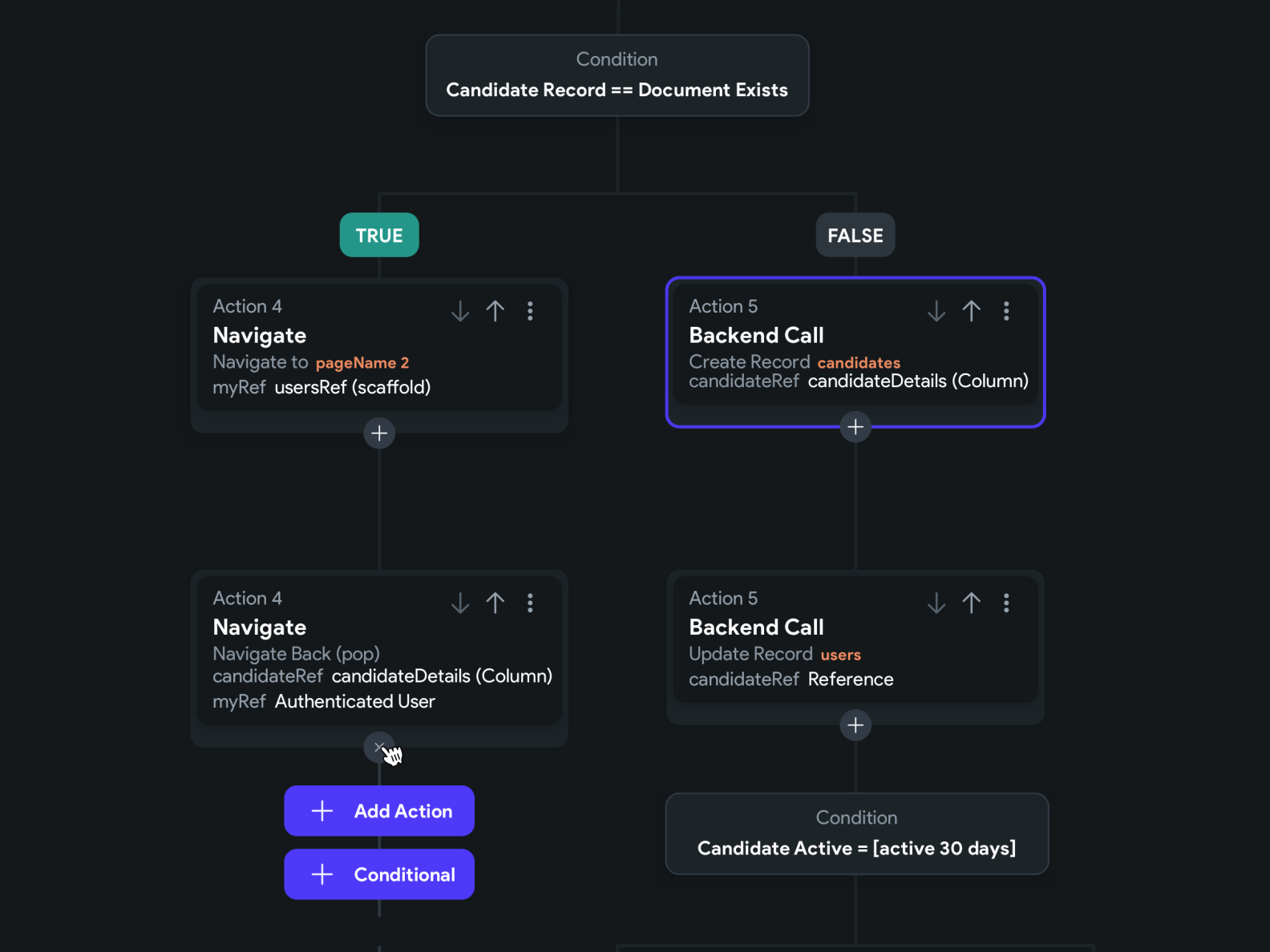1270x952 pixels.
Task: Select the FALSE branch label
Action: pos(855,236)
